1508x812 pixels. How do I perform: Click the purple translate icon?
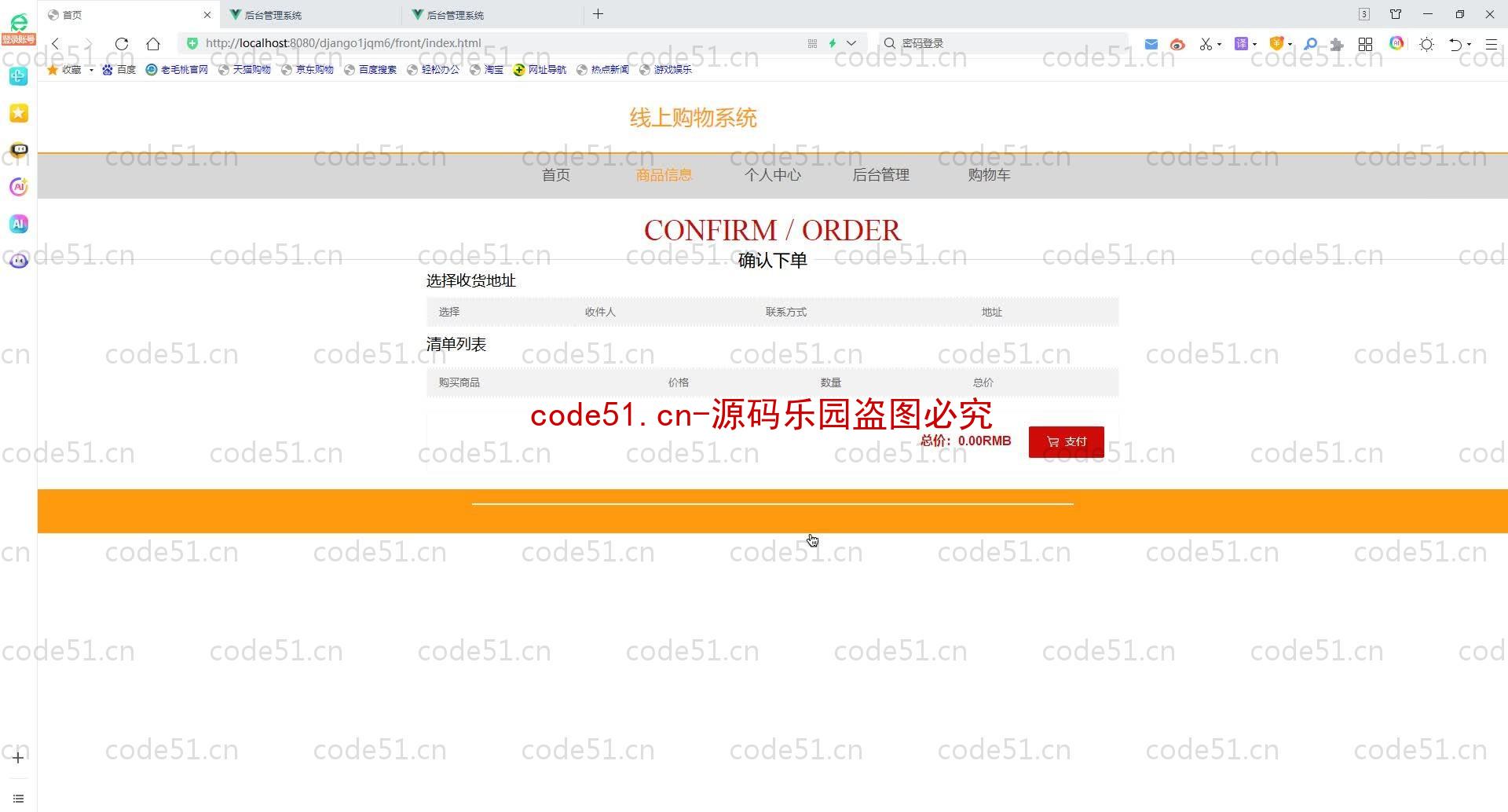coord(1241,44)
